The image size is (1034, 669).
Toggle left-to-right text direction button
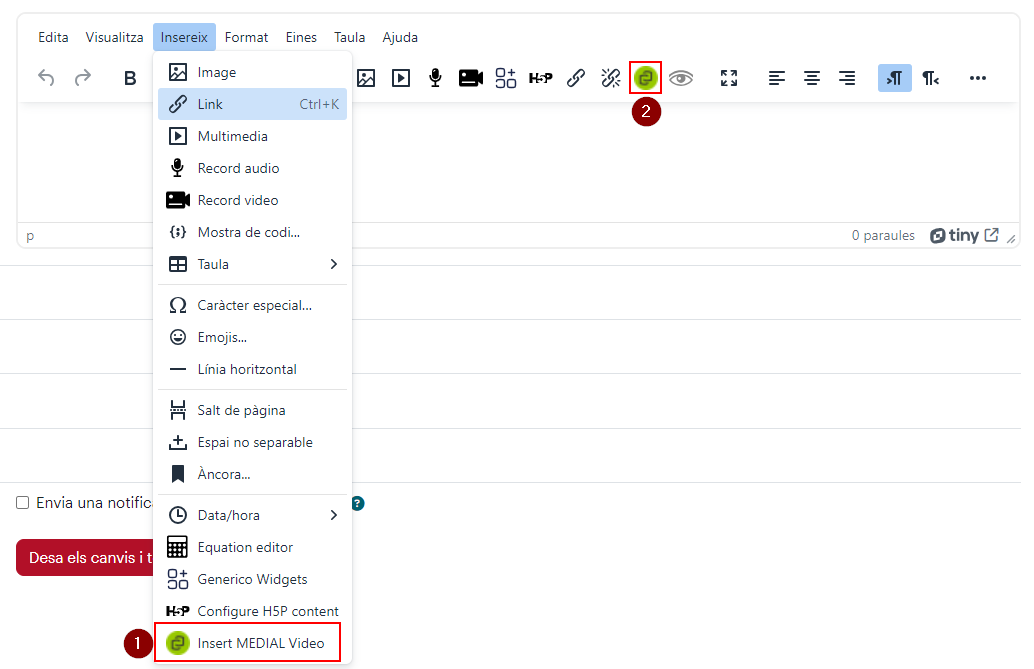(894, 78)
